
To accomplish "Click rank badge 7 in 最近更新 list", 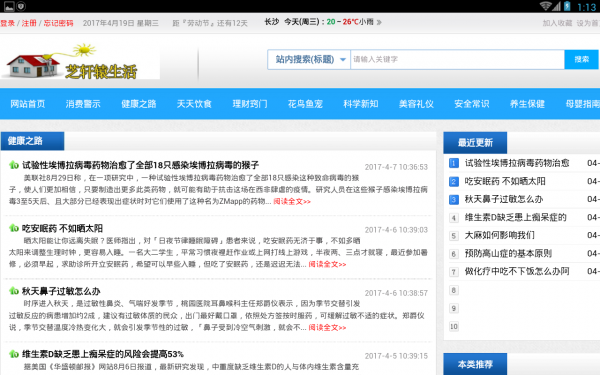I will click(x=453, y=272).
